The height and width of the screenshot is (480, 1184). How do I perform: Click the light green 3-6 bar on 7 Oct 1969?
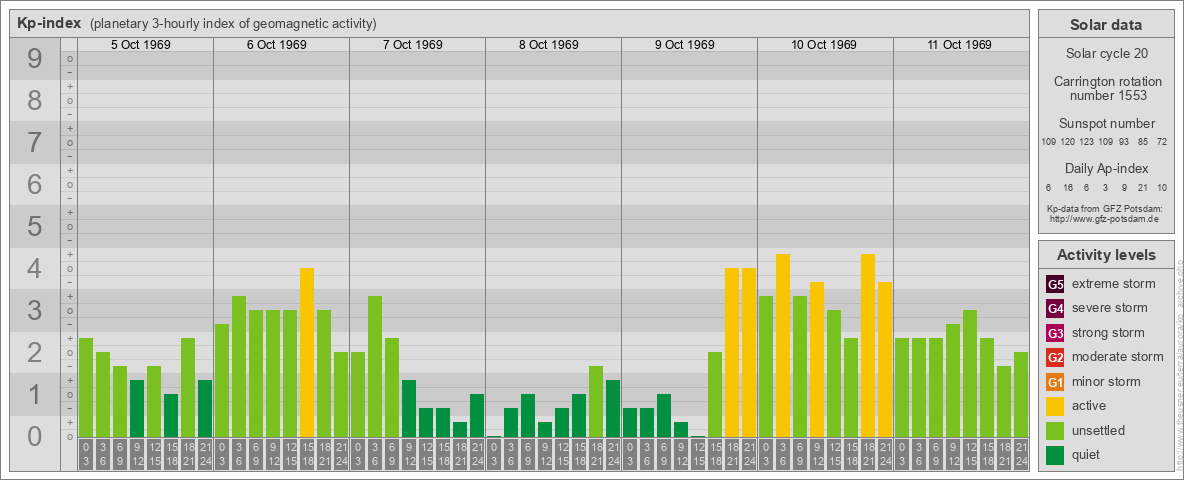pos(375,367)
